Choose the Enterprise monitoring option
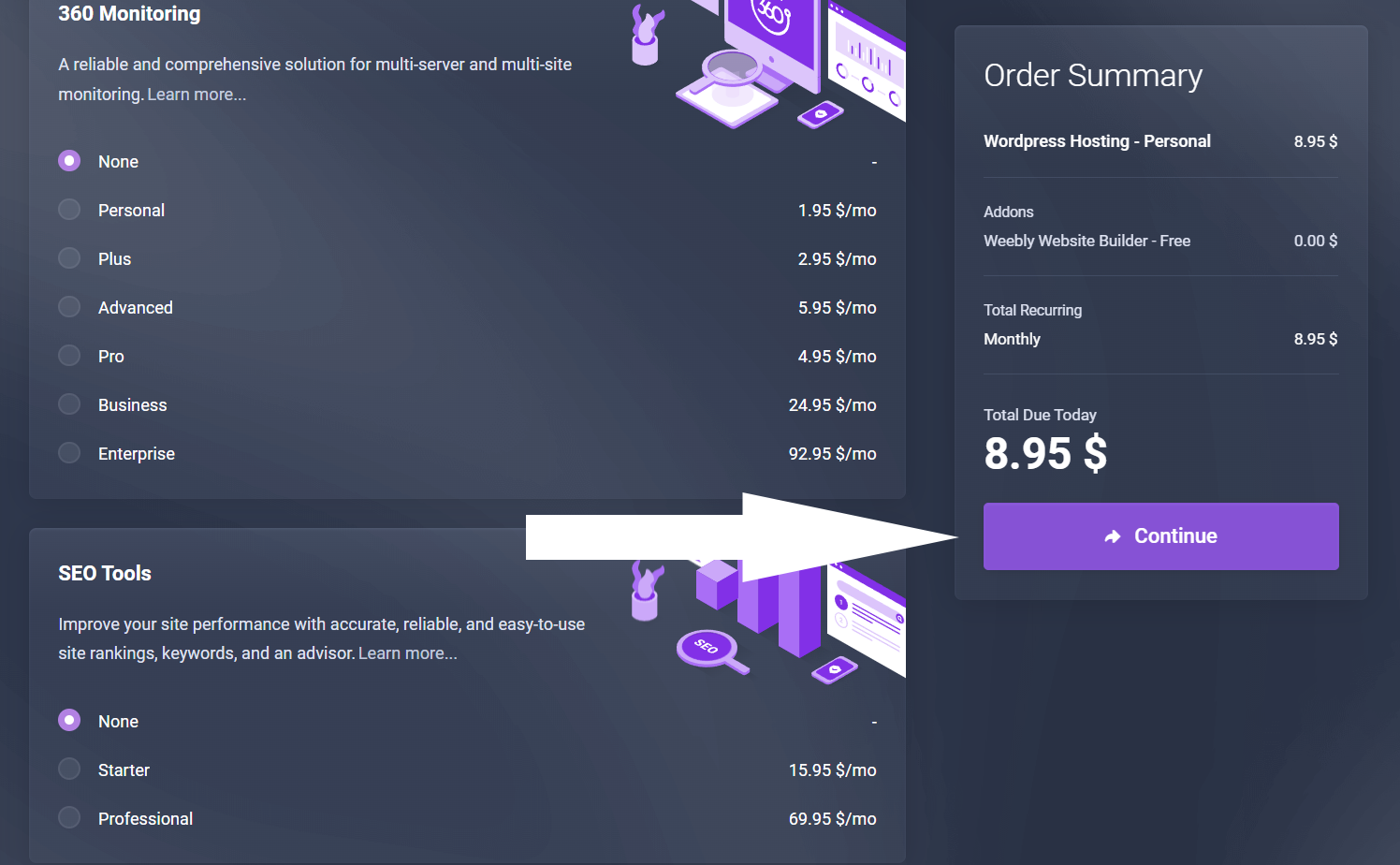 pyautogui.click(x=69, y=453)
